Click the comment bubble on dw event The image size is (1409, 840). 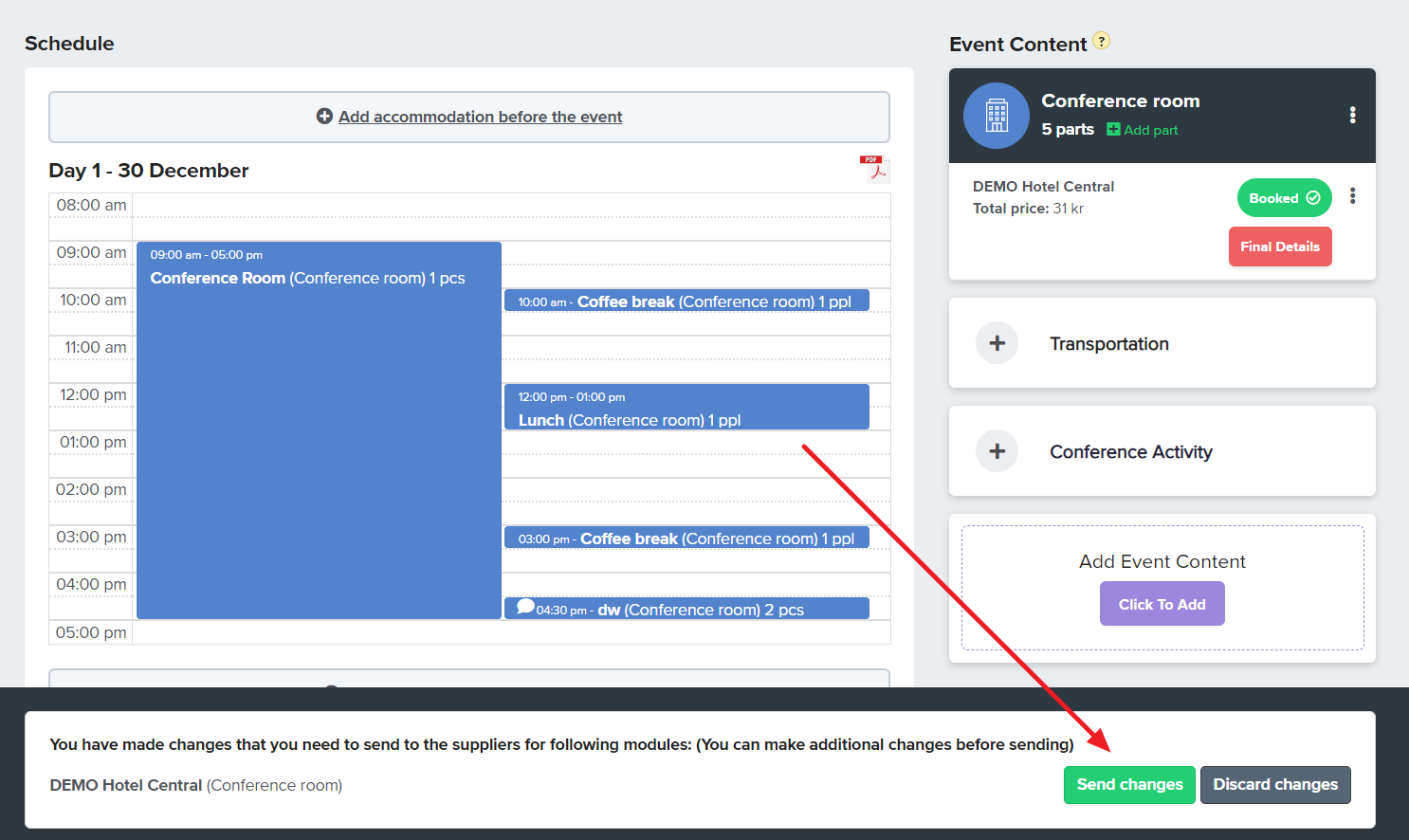525,607
